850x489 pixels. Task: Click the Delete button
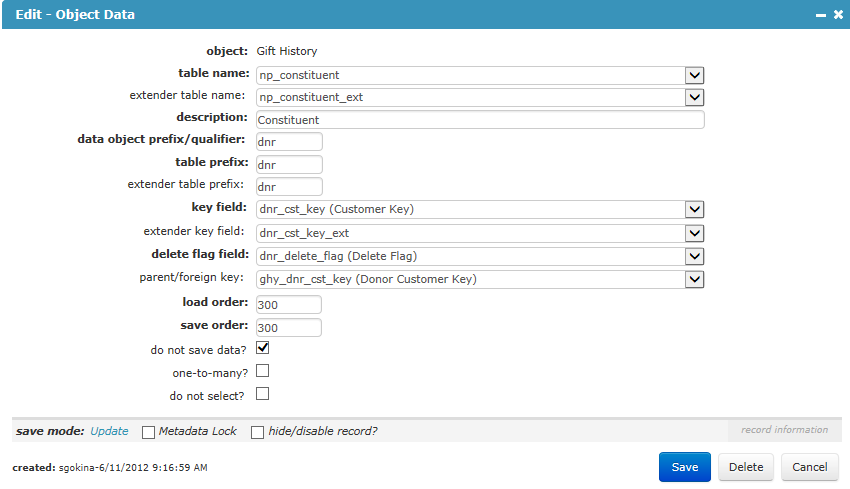[x=746, y=467]
